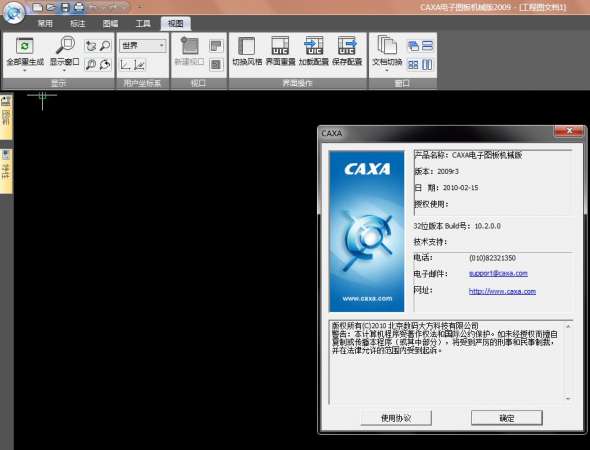
Task: Expand the arrow under 全部重生成
Action: [x=25, y=70]
